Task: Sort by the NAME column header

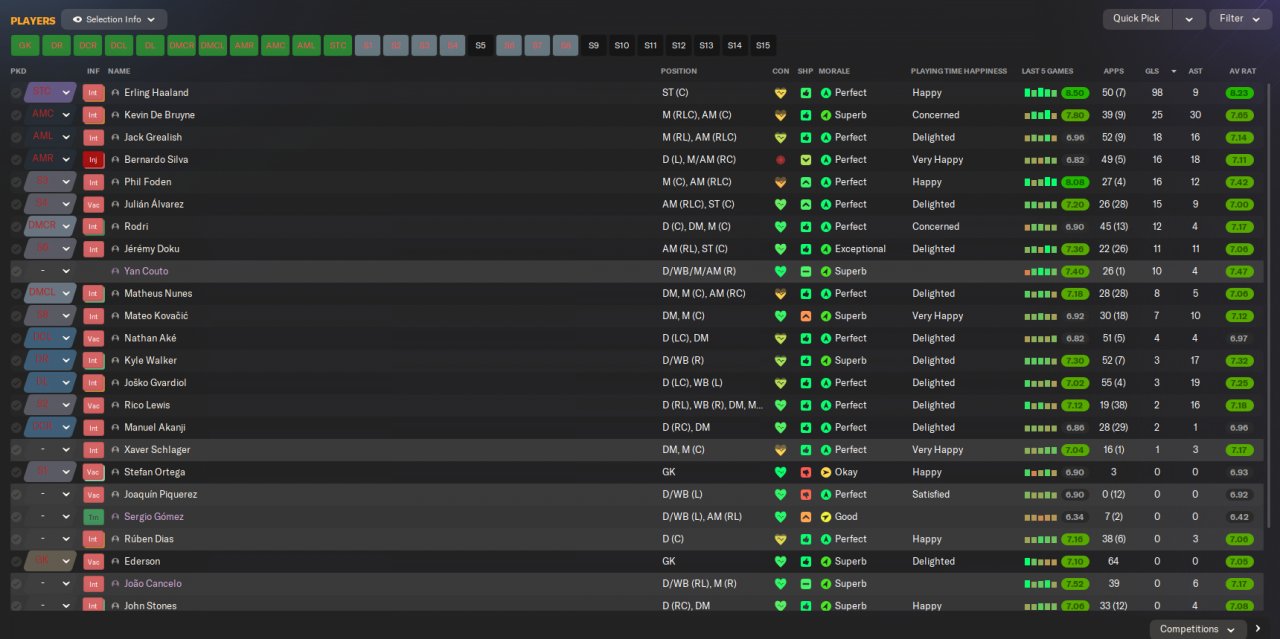Action: tap(119, 71)
